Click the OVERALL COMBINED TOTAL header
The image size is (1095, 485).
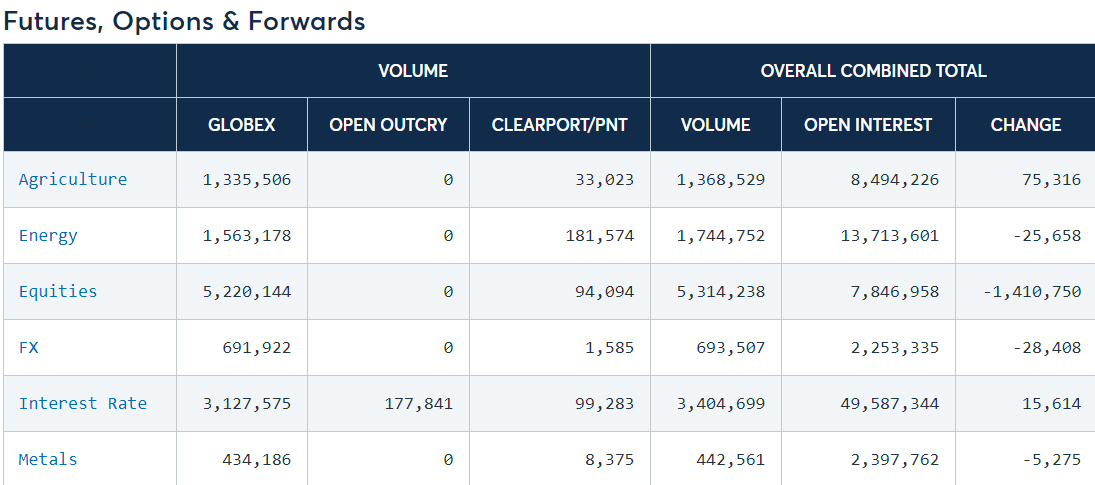874,70
